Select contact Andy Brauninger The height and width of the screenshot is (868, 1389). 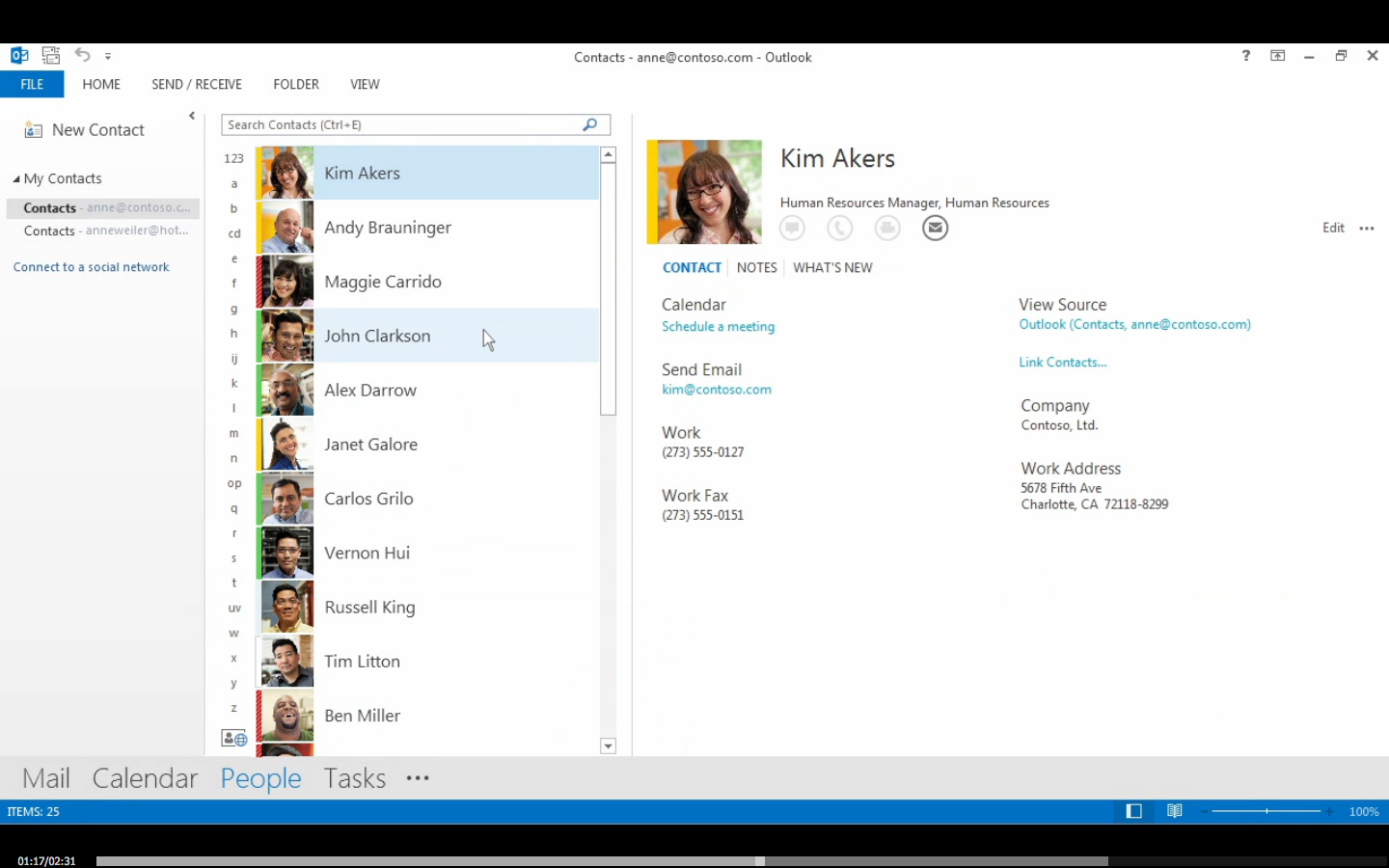427,228
